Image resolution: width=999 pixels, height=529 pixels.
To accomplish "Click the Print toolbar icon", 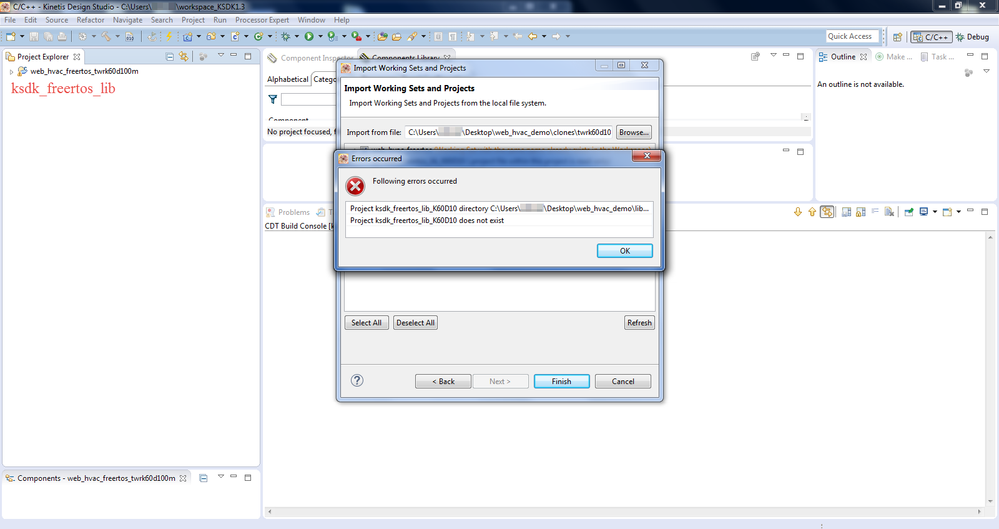I will tap(62, 37).
